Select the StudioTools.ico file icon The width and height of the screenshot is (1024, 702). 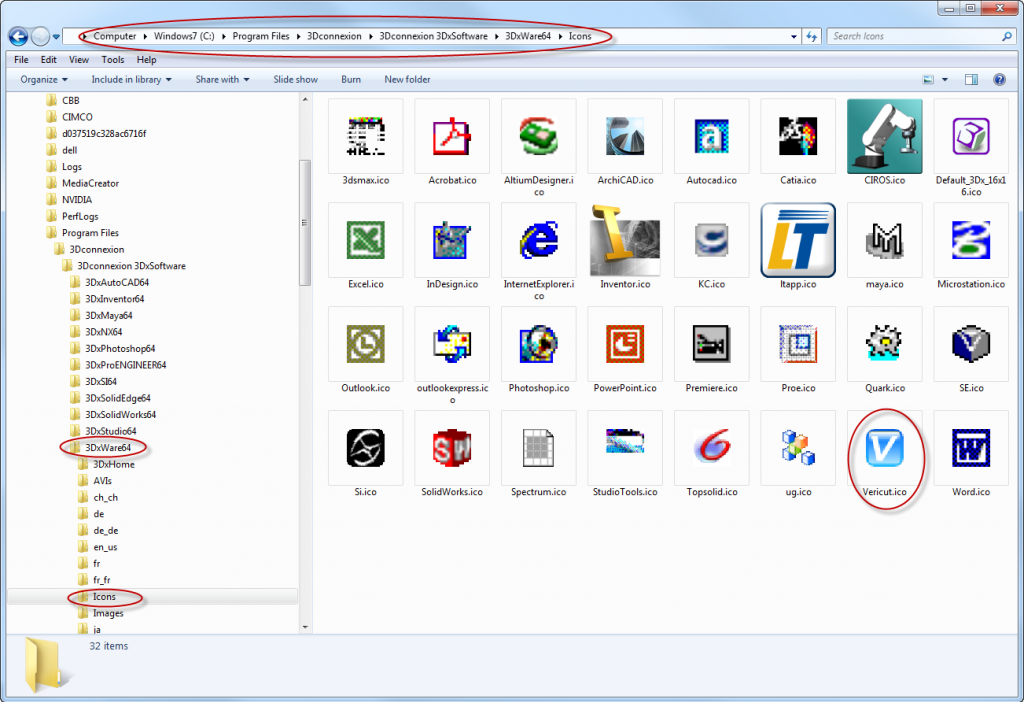pos(625,448)
